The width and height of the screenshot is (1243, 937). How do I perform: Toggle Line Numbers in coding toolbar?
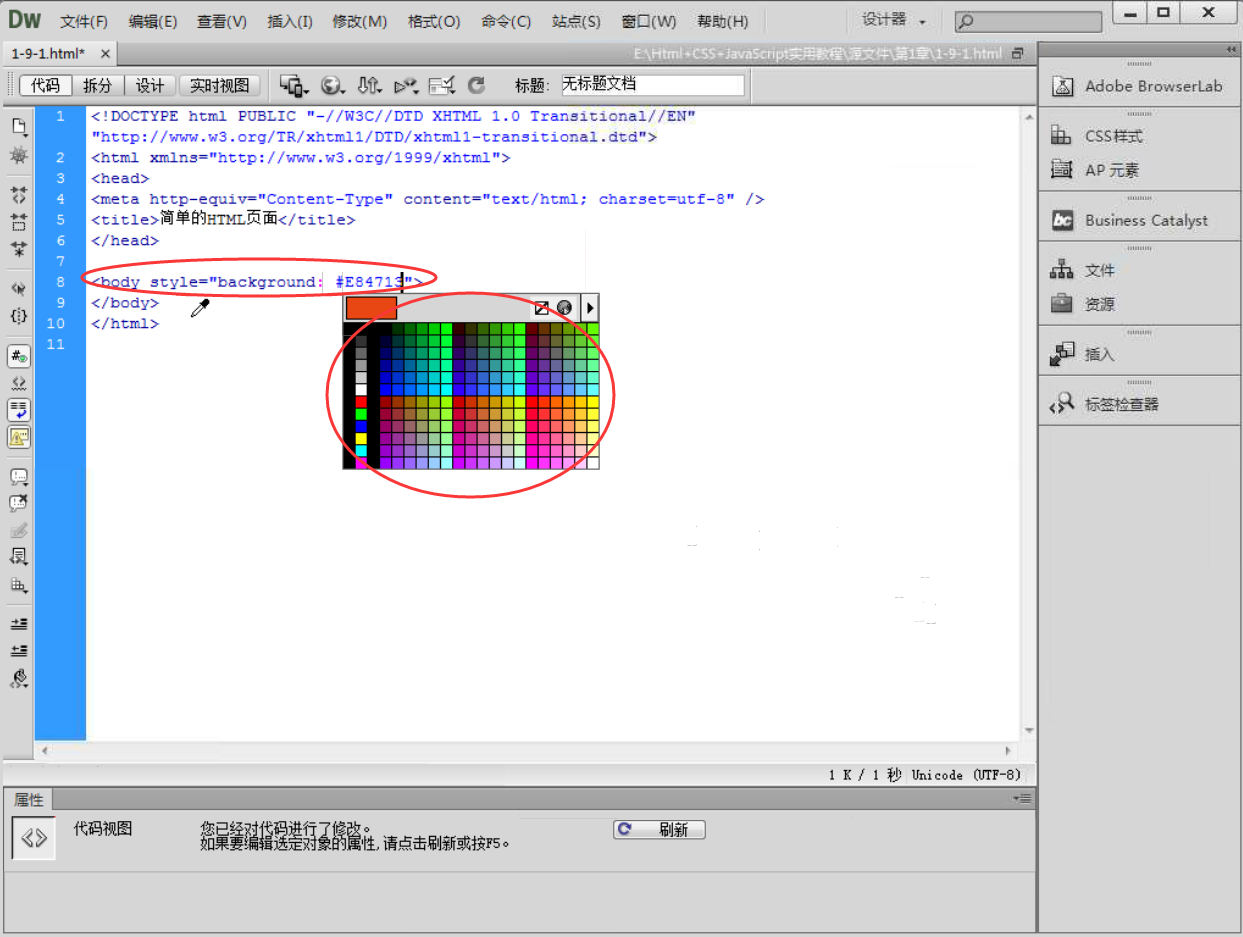click(19, 355)
